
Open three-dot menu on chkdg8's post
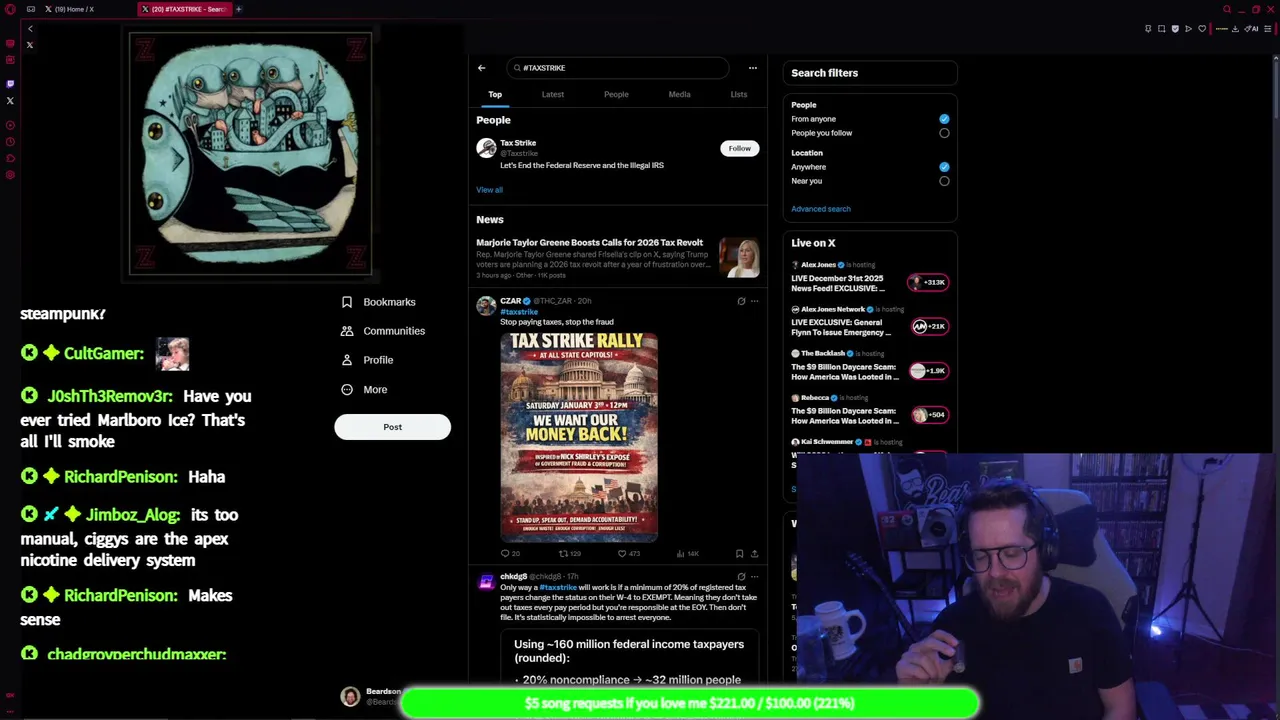[754, 577]
